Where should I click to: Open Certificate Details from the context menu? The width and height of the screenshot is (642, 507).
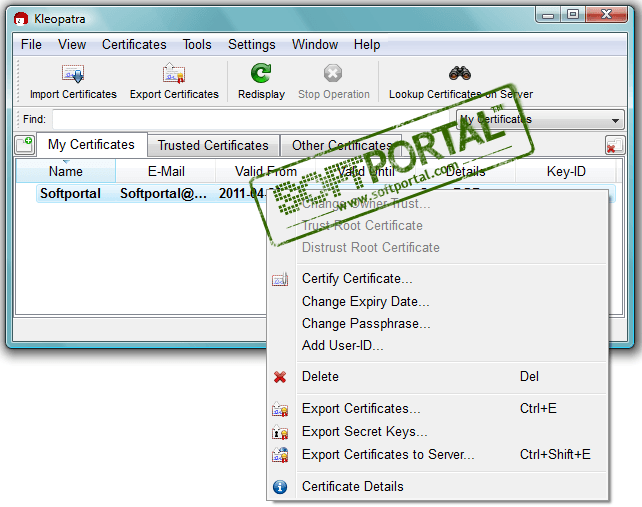tap(437, 486)
